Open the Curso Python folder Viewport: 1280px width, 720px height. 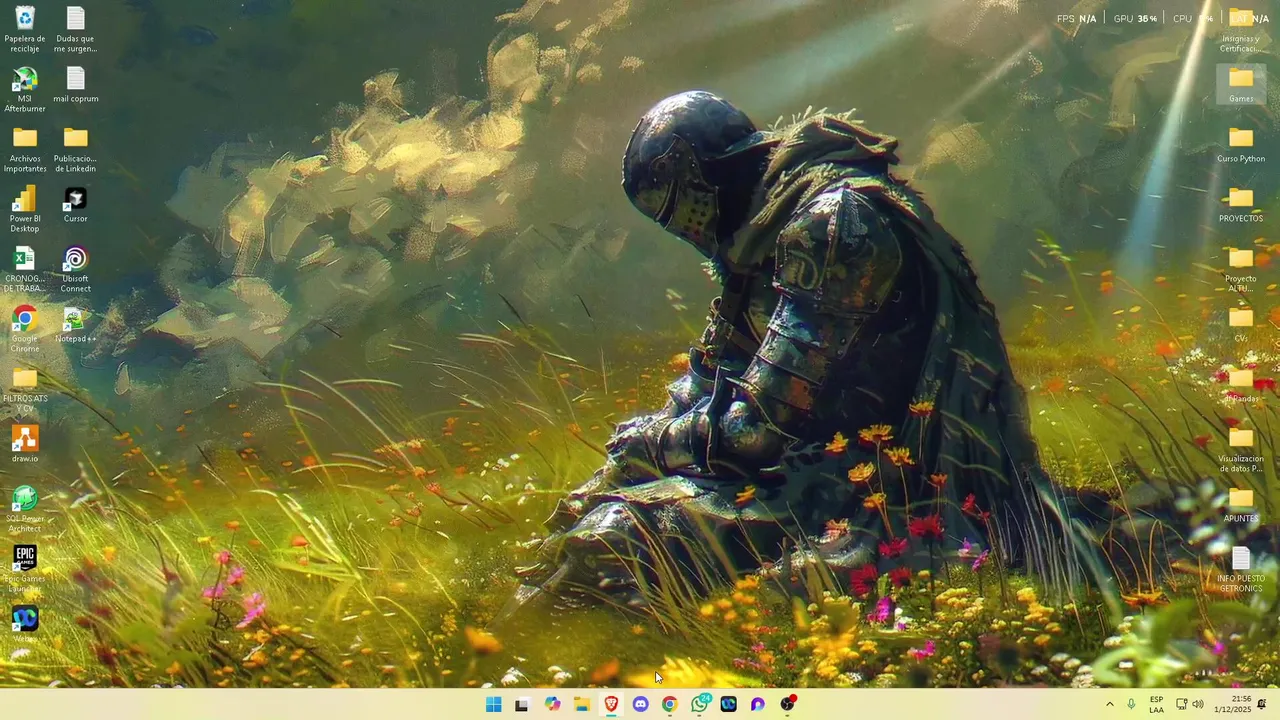tap(1241, 145)
